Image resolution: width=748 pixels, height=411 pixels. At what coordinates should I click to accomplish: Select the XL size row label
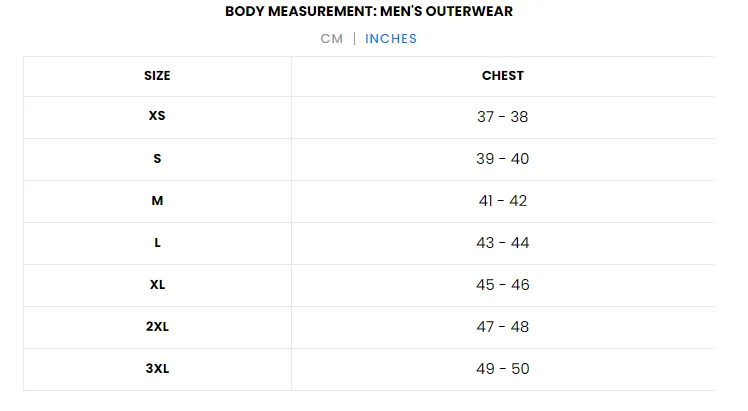click(157, 285)
